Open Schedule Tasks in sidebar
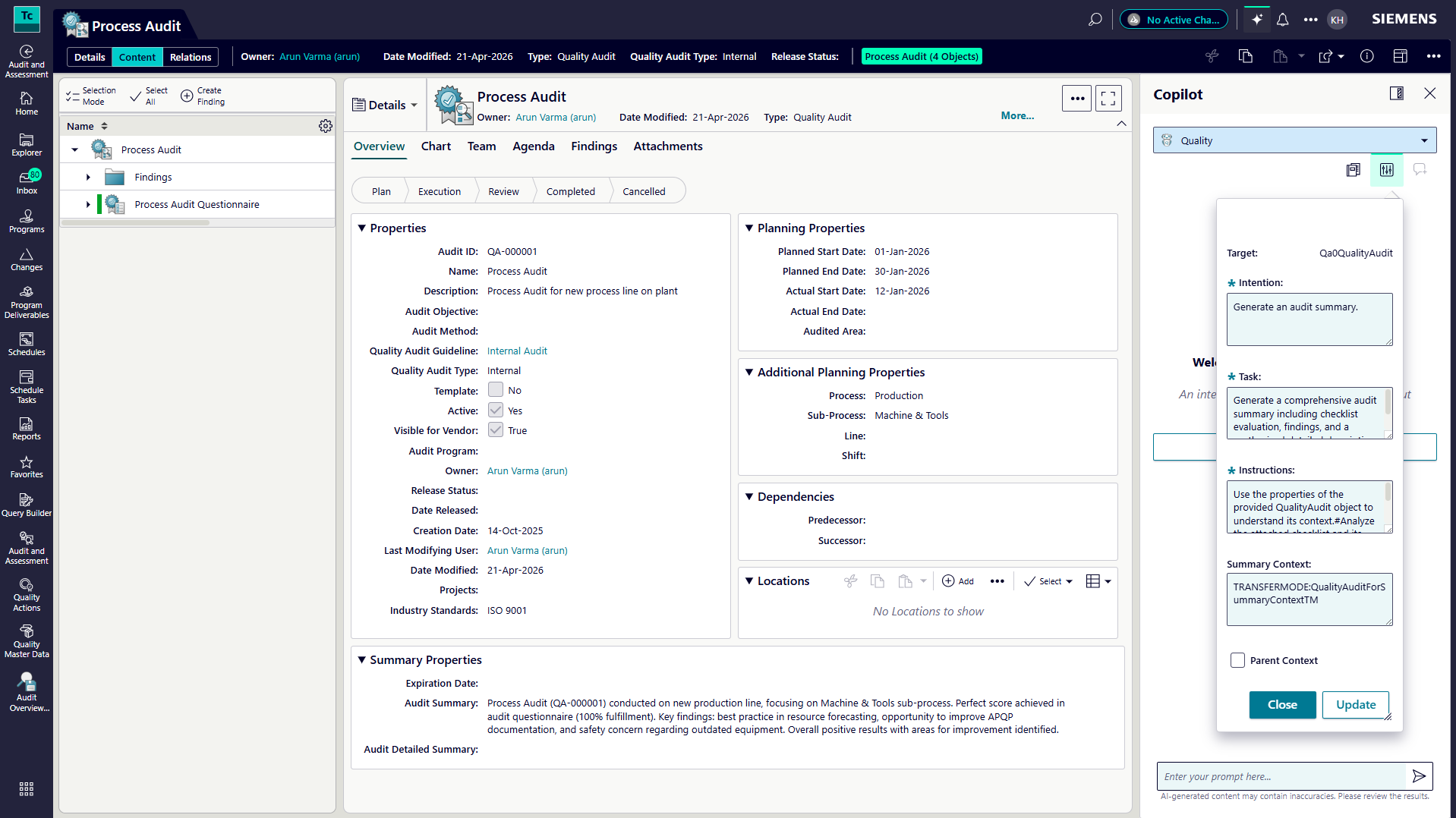1456x818 pixels. [27, 387]
